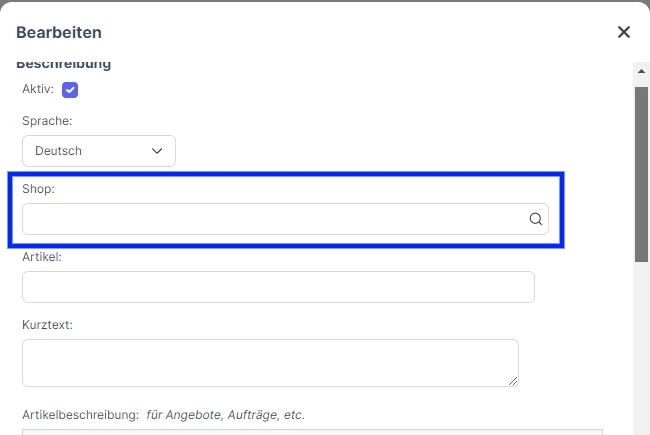Screen dimensions: 650x435
Task: Click the Artikel field label
Action: tap(42, 257)
